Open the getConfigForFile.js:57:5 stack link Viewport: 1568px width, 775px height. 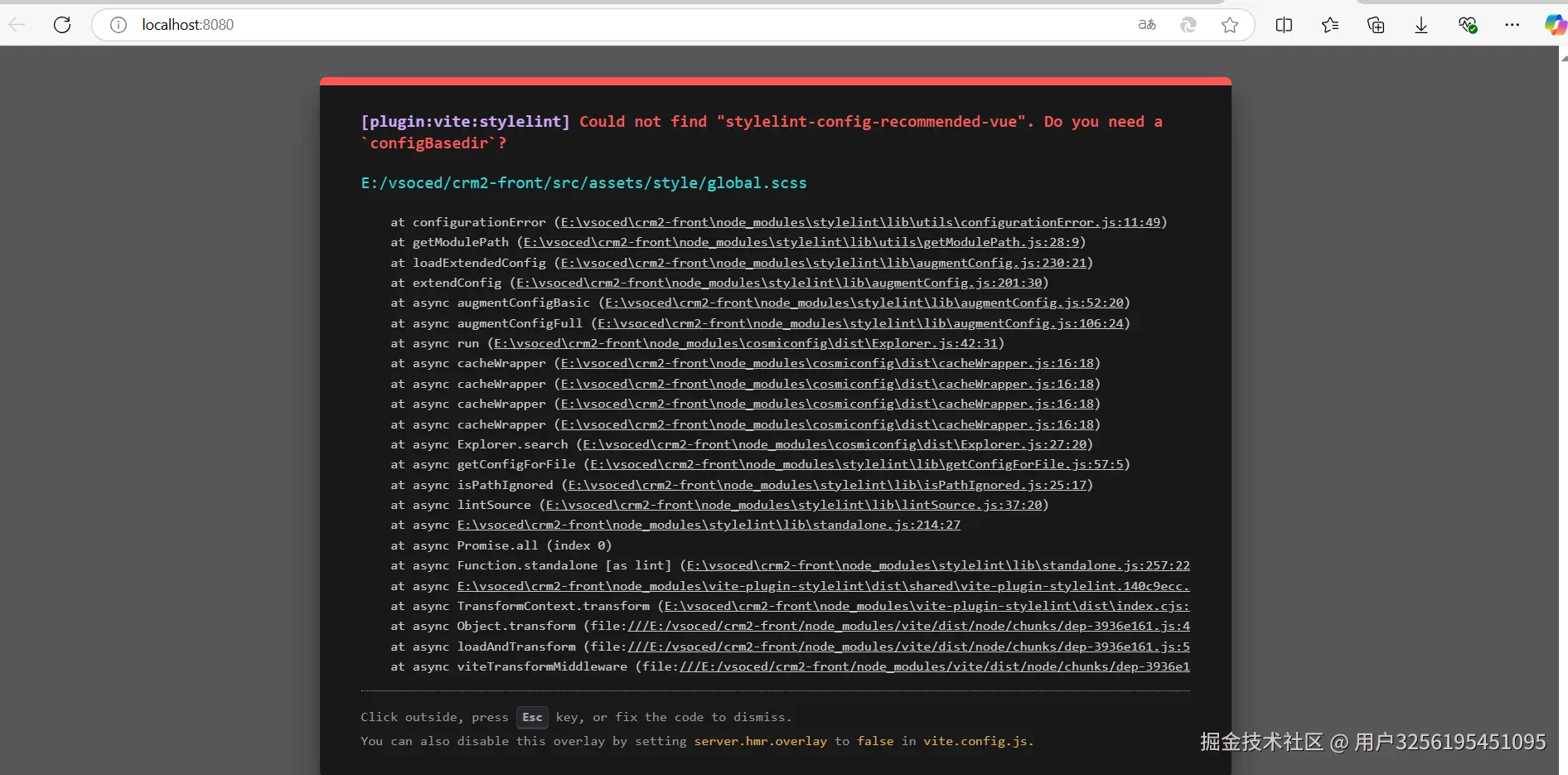(x=857, y=464)
